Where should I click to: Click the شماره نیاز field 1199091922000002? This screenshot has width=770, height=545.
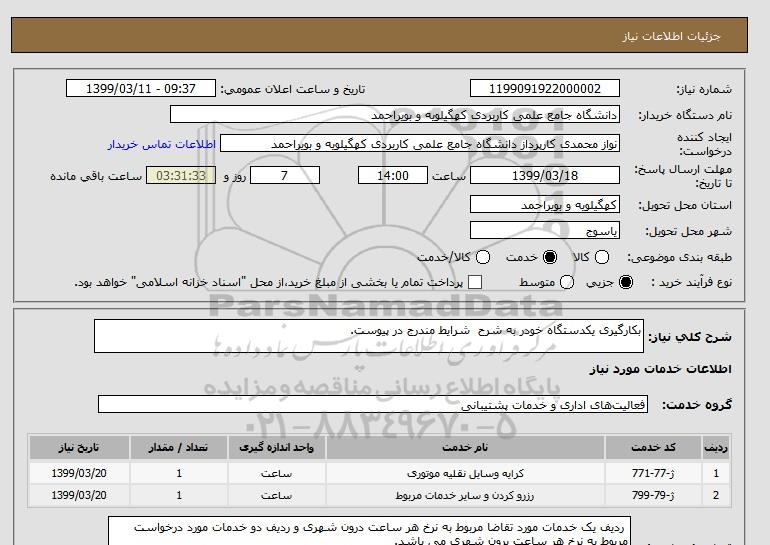[545, 88]
